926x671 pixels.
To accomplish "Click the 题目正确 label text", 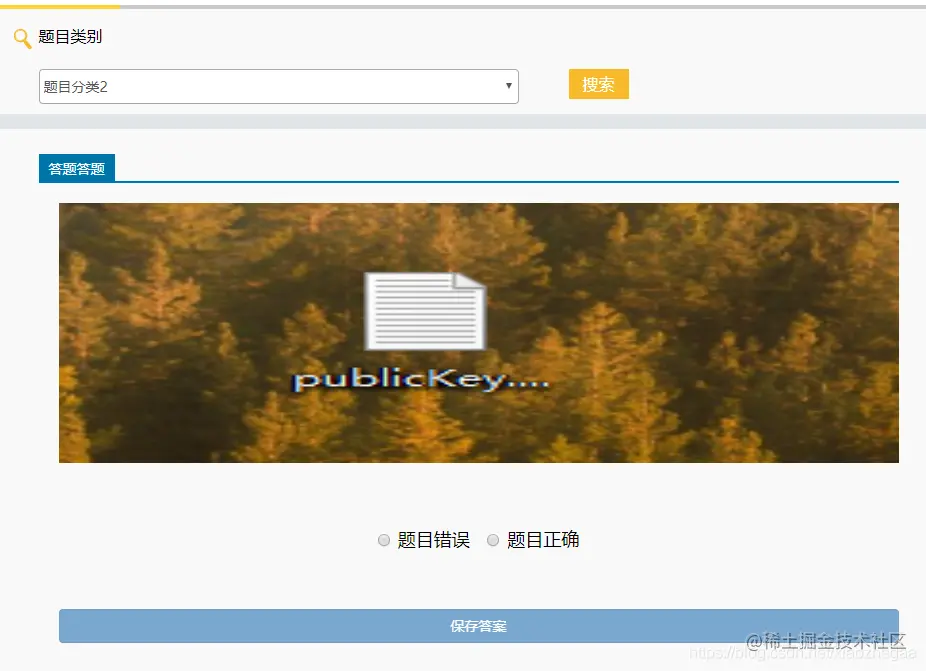I will [545, 540].
